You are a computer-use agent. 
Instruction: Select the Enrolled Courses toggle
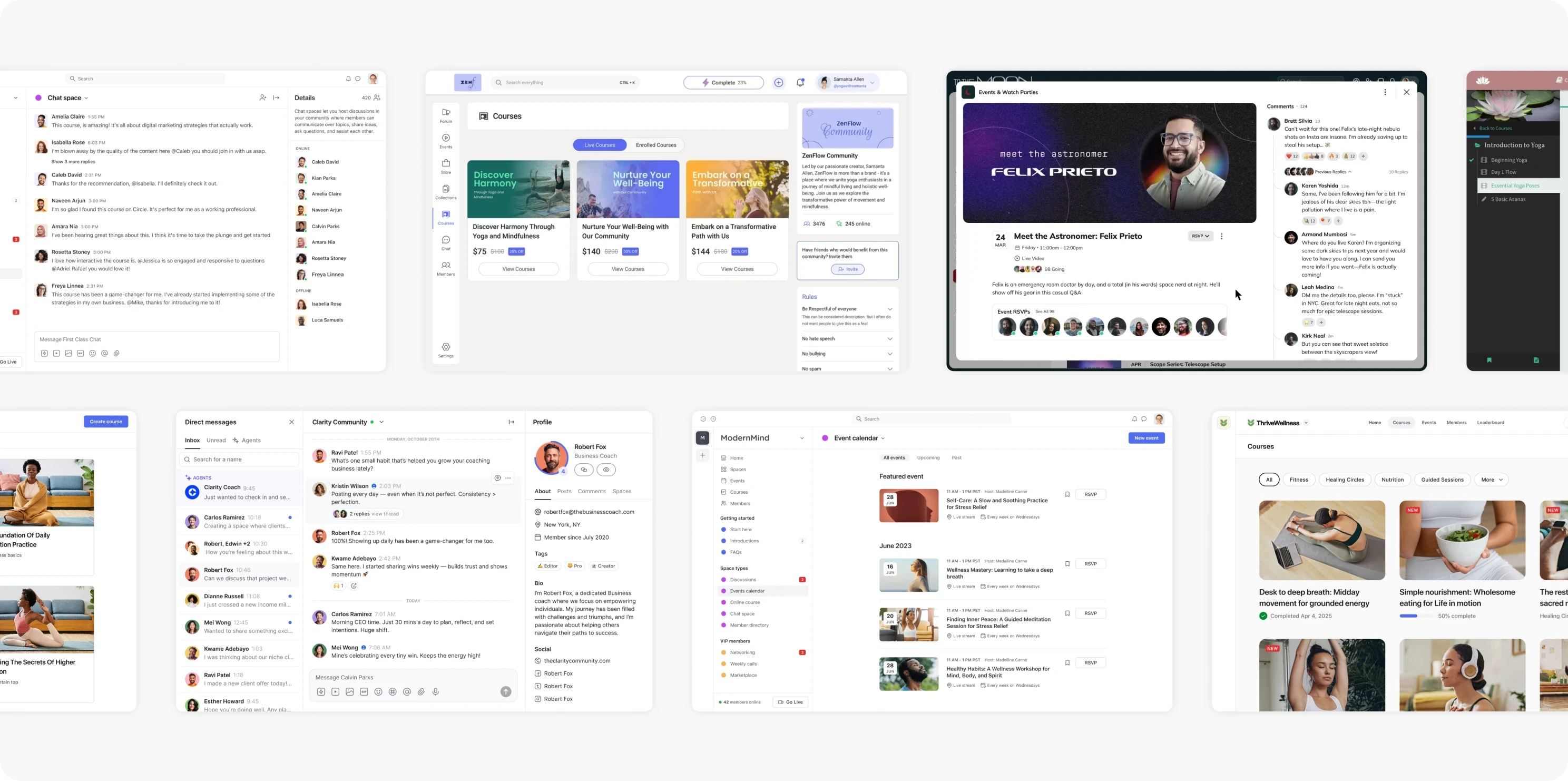pyautogui.click(x=655, y=145)
